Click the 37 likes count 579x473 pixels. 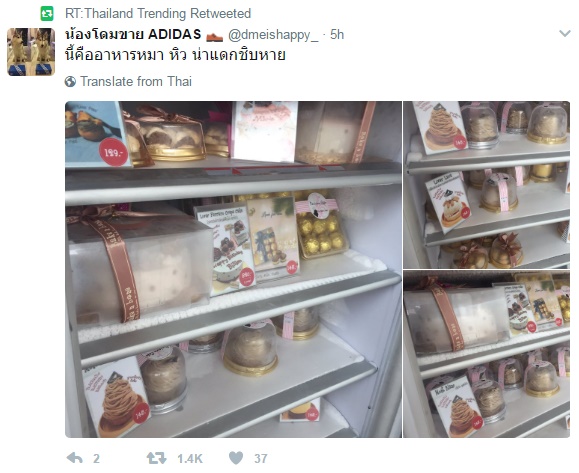[x=261, y=459]
